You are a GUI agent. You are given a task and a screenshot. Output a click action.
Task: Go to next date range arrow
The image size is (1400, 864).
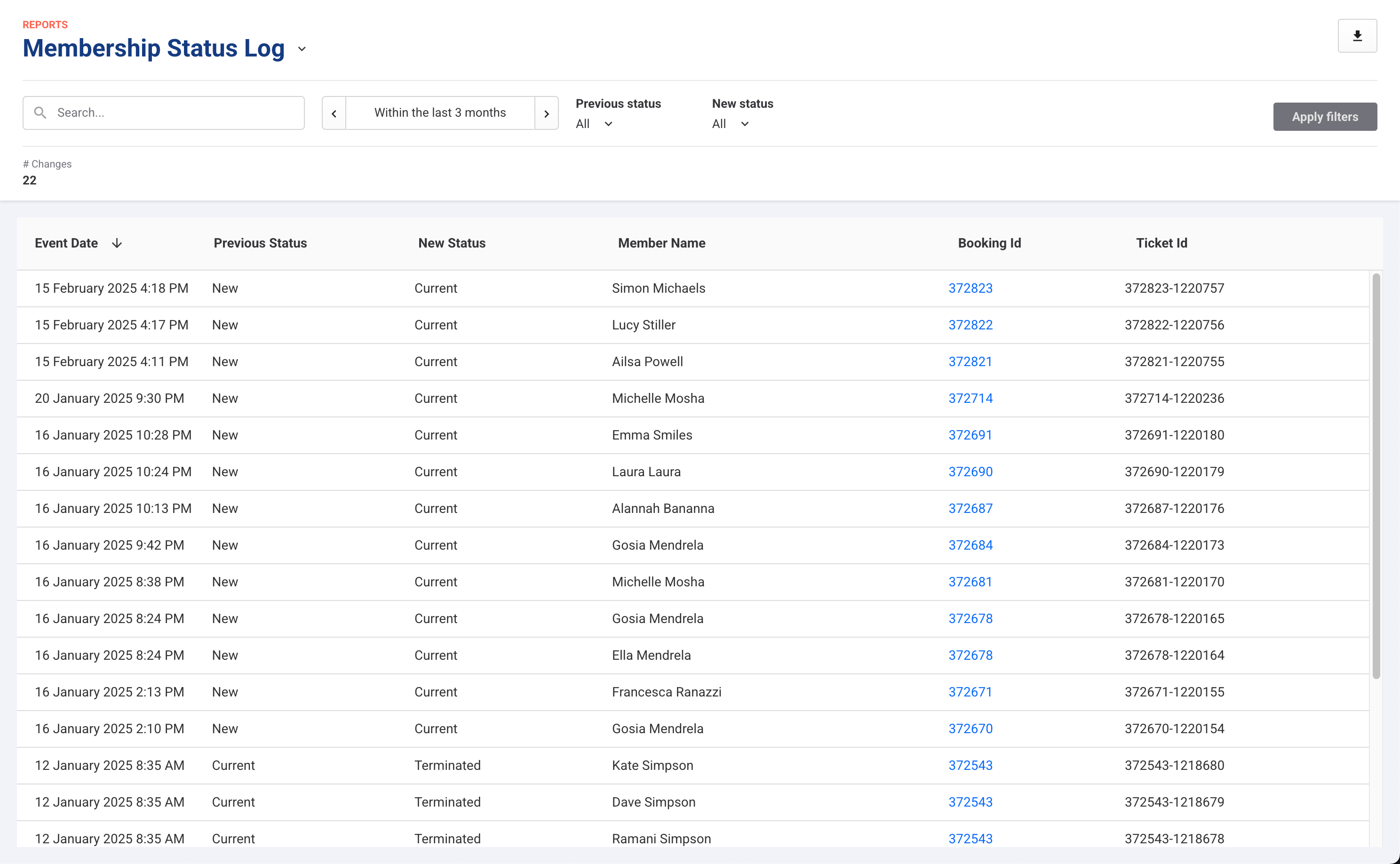[x=547, y=113]
